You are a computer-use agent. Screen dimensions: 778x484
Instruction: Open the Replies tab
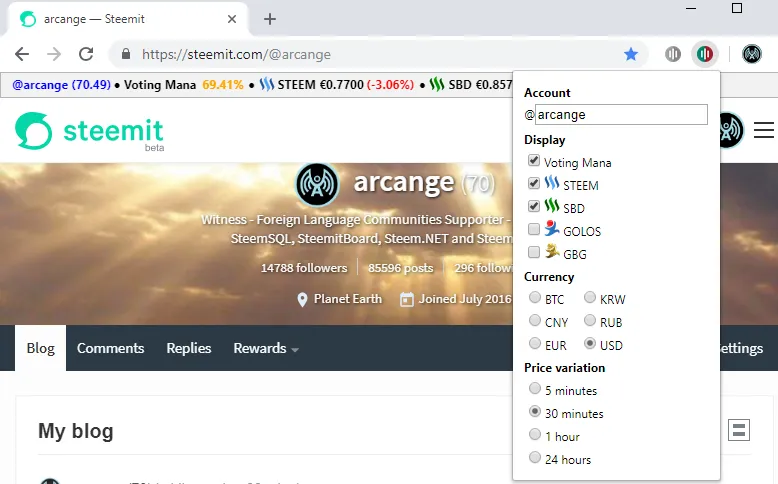[x=189, y=348]
